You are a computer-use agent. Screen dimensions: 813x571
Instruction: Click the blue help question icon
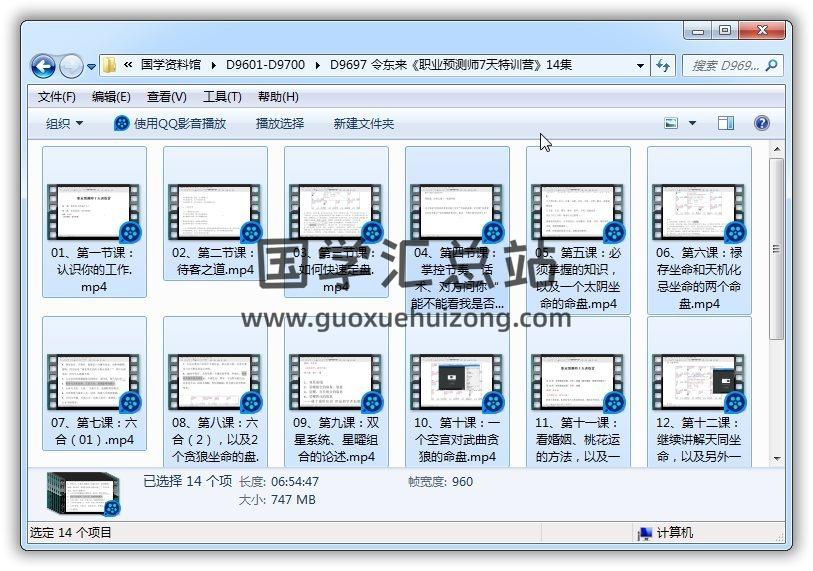click(762, 123)
